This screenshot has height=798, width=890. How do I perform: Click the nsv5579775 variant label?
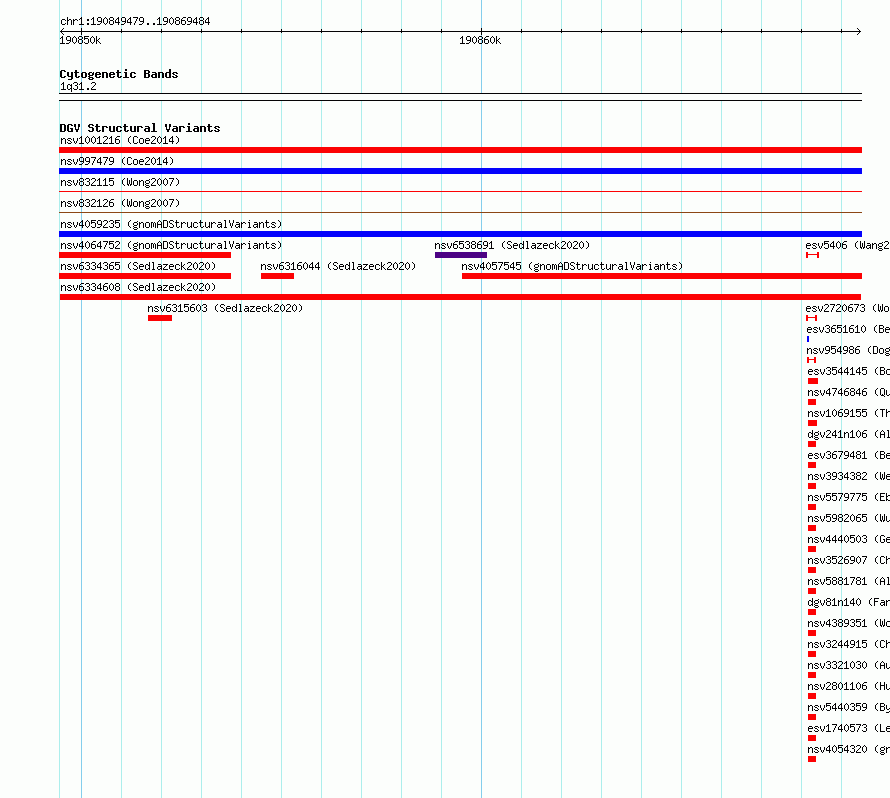[x=849, y=497]
